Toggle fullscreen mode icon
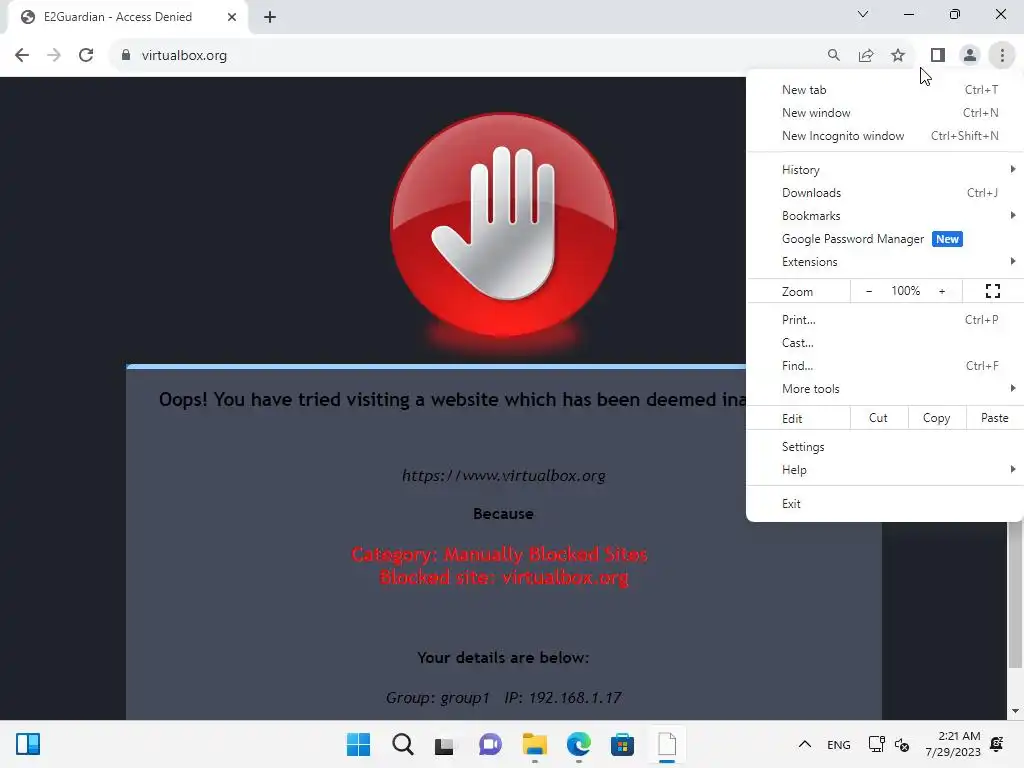Image resolution: width=1024 pixels, height=768 pixels. (993, 291)
